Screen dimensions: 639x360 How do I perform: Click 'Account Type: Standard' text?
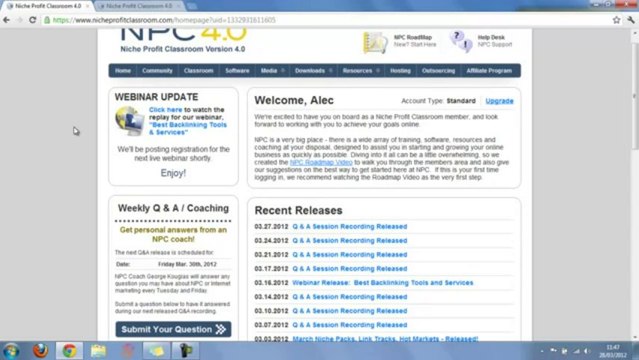438,101
